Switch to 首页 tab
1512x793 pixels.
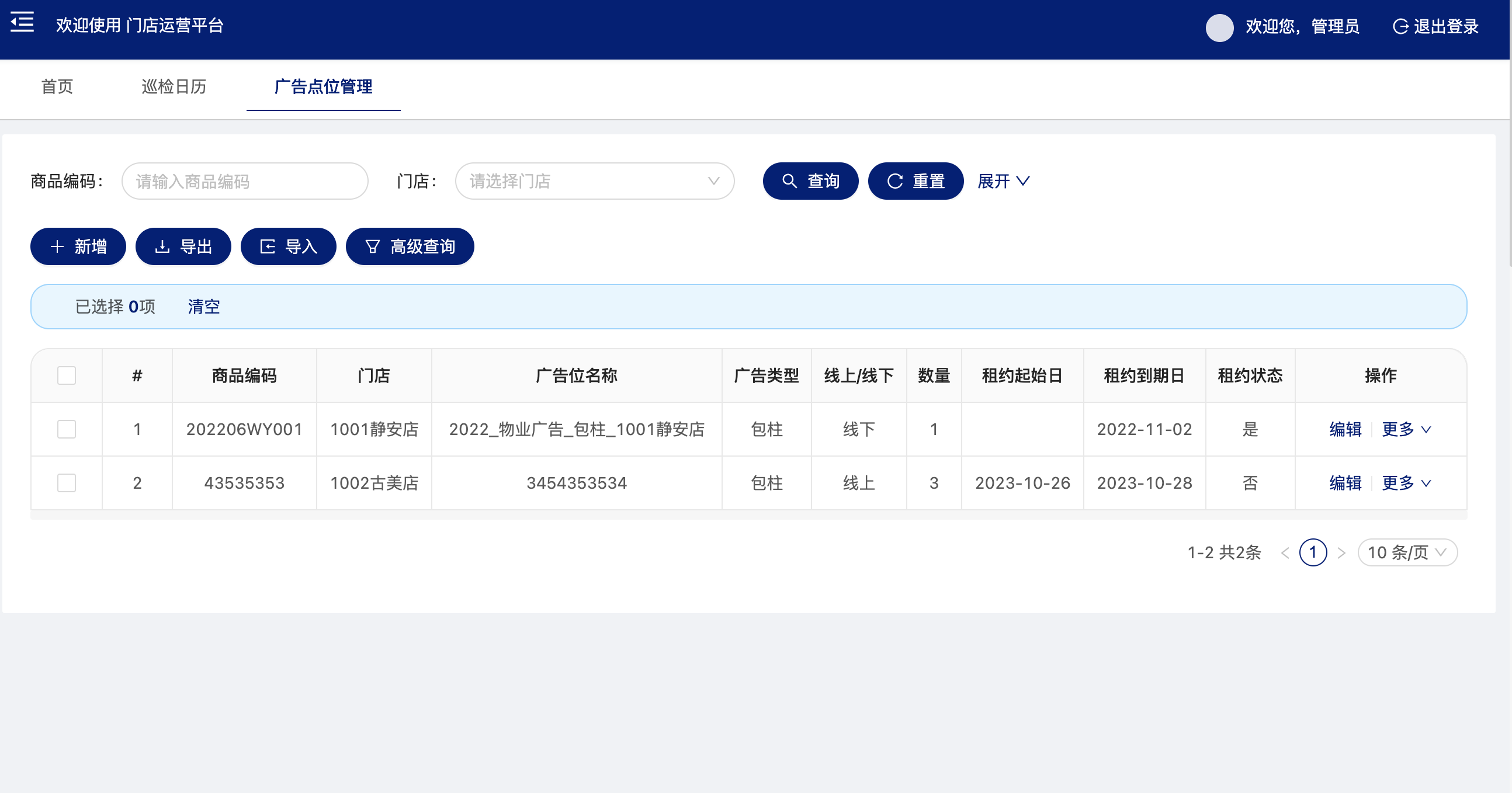(57, 87)
